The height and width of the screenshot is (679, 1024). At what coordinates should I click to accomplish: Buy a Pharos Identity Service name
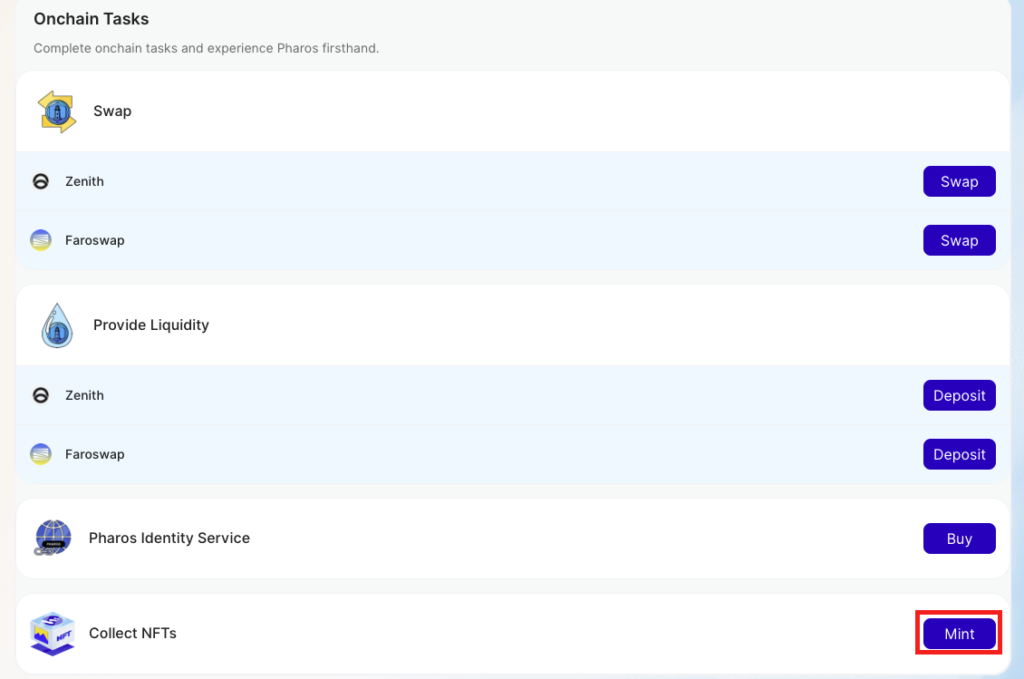[x=959, y=539]
